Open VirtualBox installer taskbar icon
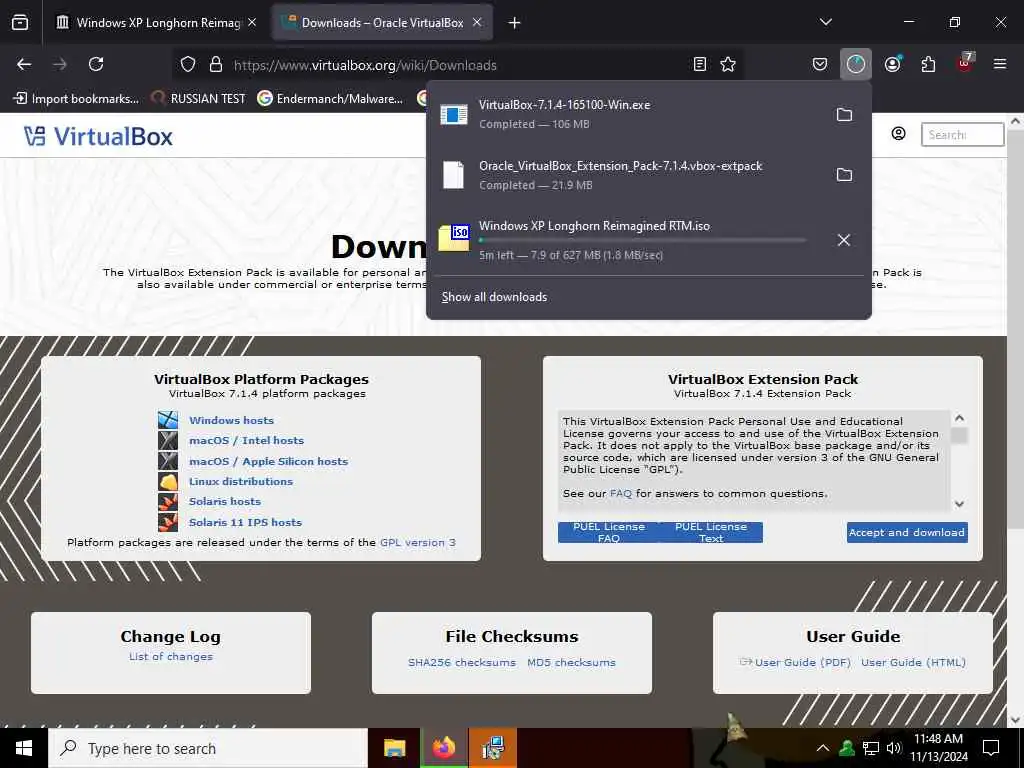The width and height of the screenshot is (1024, 768). pos(492,748)
